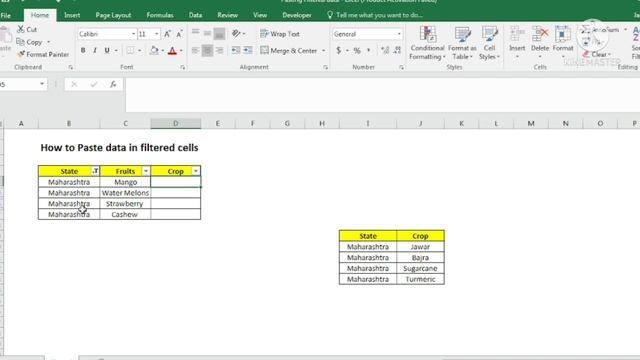
Task: Align text left
Action: coord(196,50)
